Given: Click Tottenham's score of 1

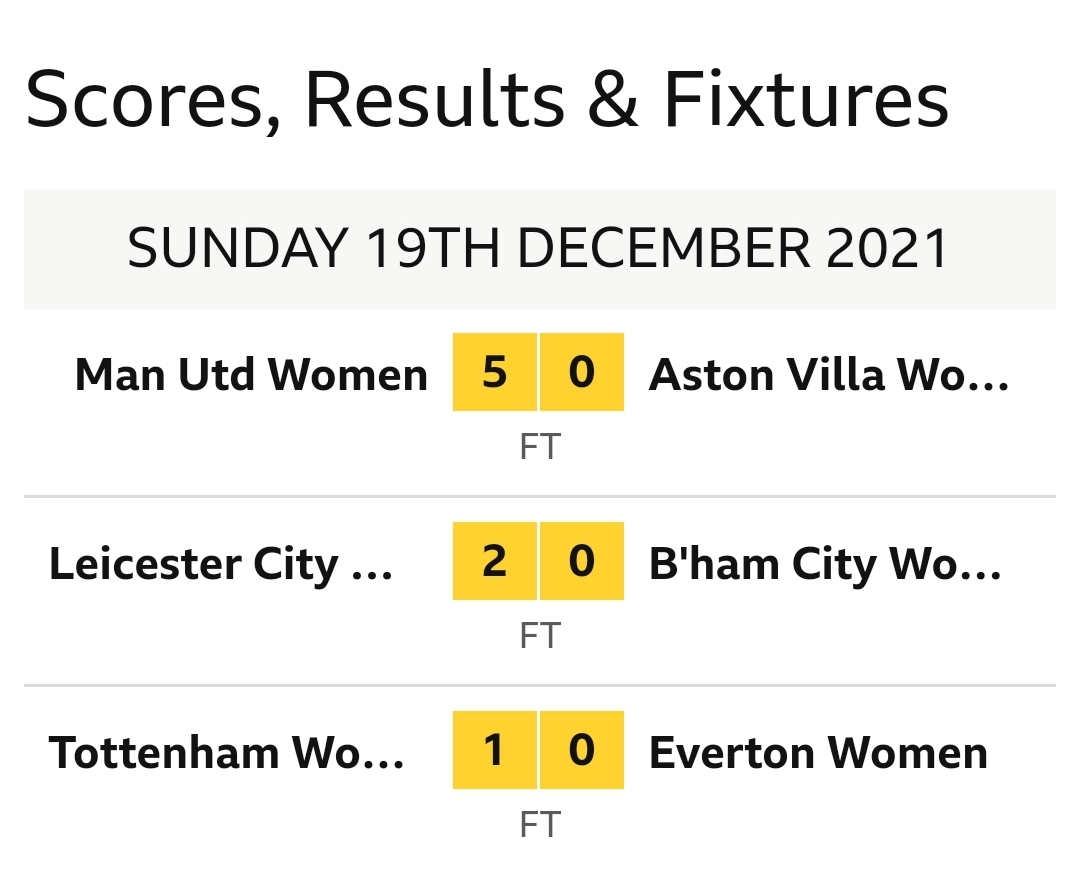Looking at the screenshot, I should click(x=495, y=750).
